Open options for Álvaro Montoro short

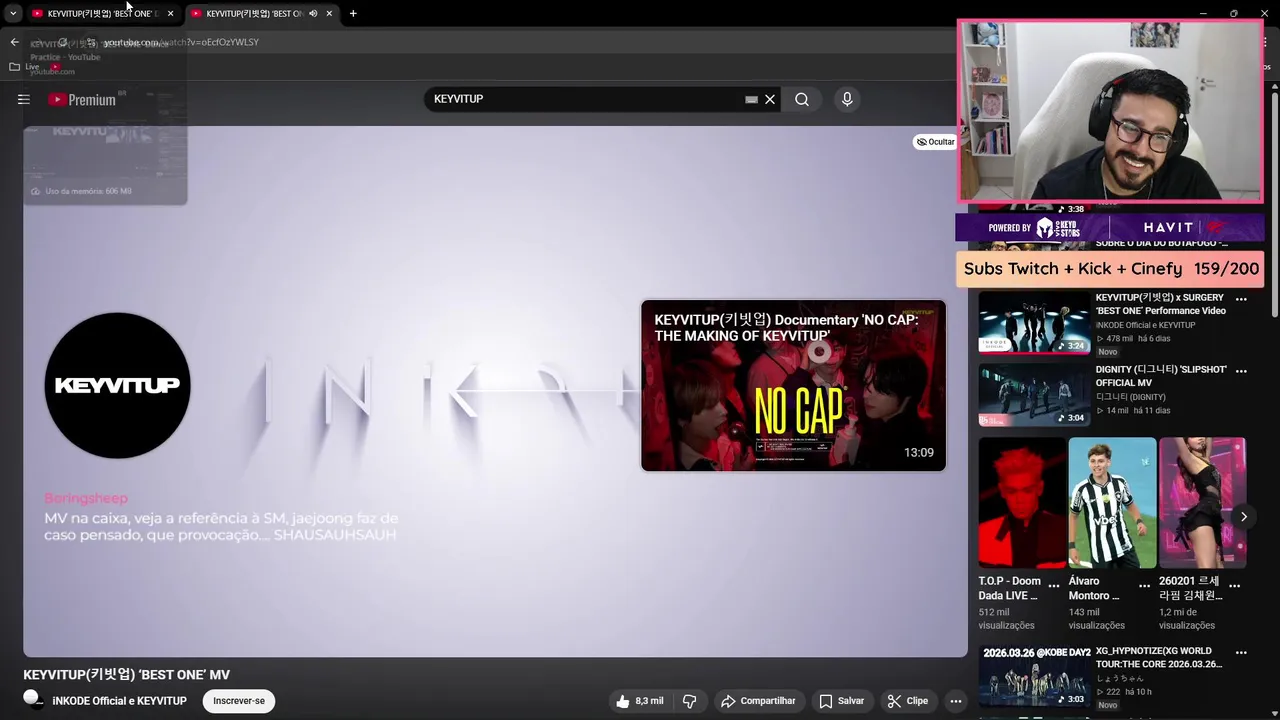pyautogui.click(x=1144, y=586)
